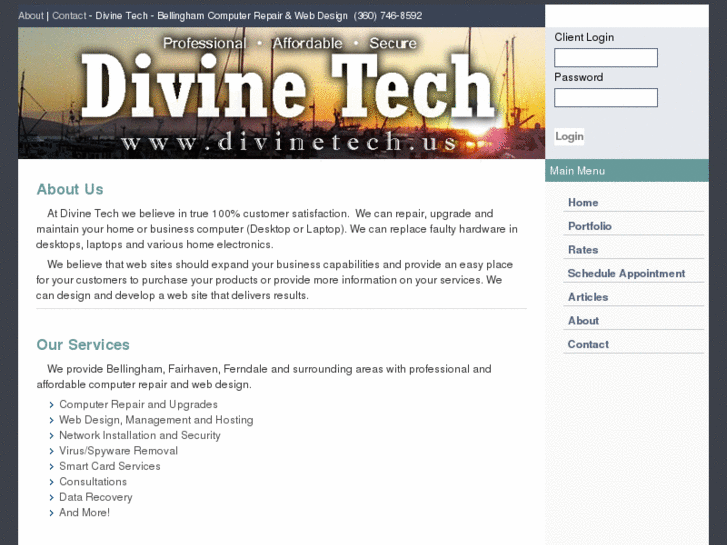Screen dimensions: 727x545
Task: Click 'Smart Card Services' list item
Action: (109, 466)
